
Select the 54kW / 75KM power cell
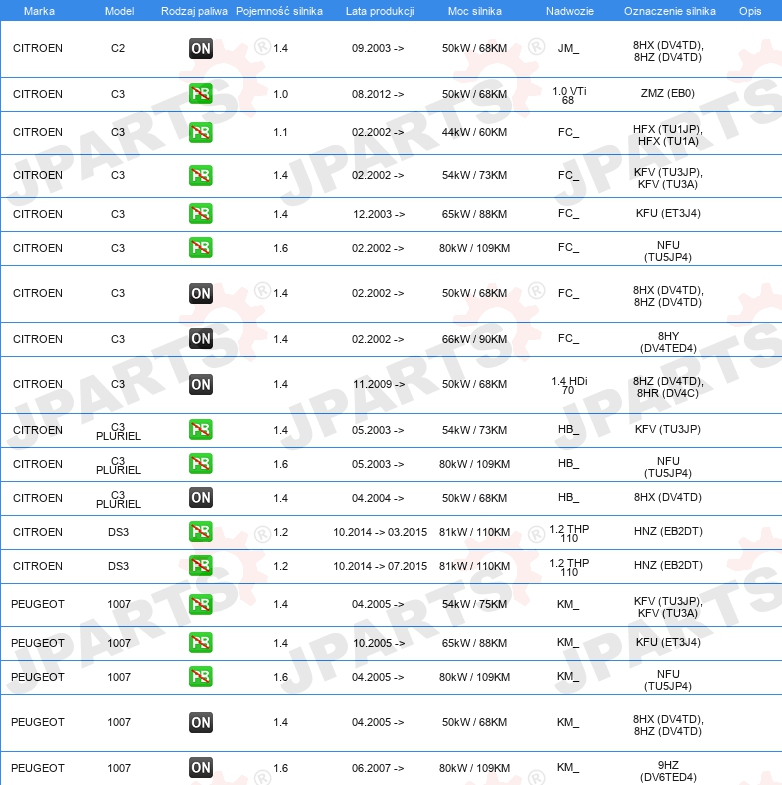[x=475, y=604]
